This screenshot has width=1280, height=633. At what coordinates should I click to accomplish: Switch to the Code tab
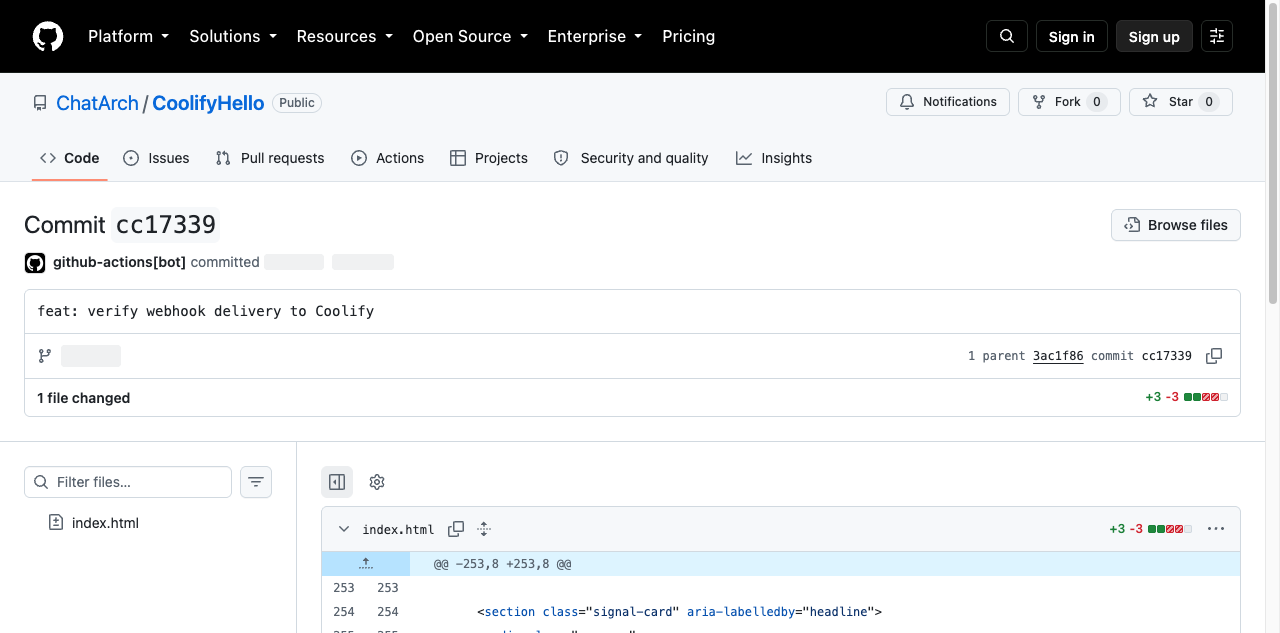pyautogui.click(x=70, y=158)
